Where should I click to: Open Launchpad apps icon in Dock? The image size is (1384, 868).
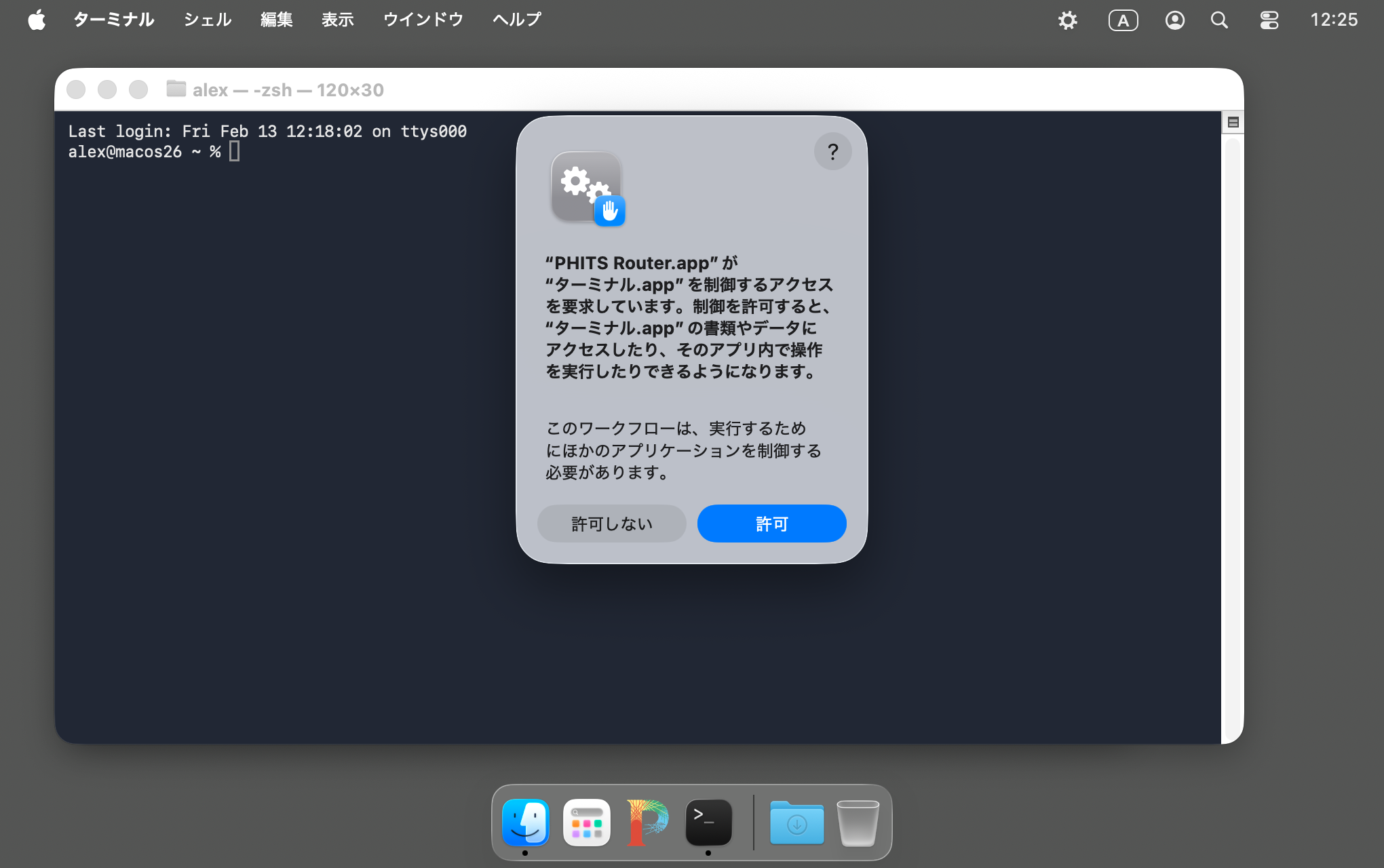click(x=587, y=822)
